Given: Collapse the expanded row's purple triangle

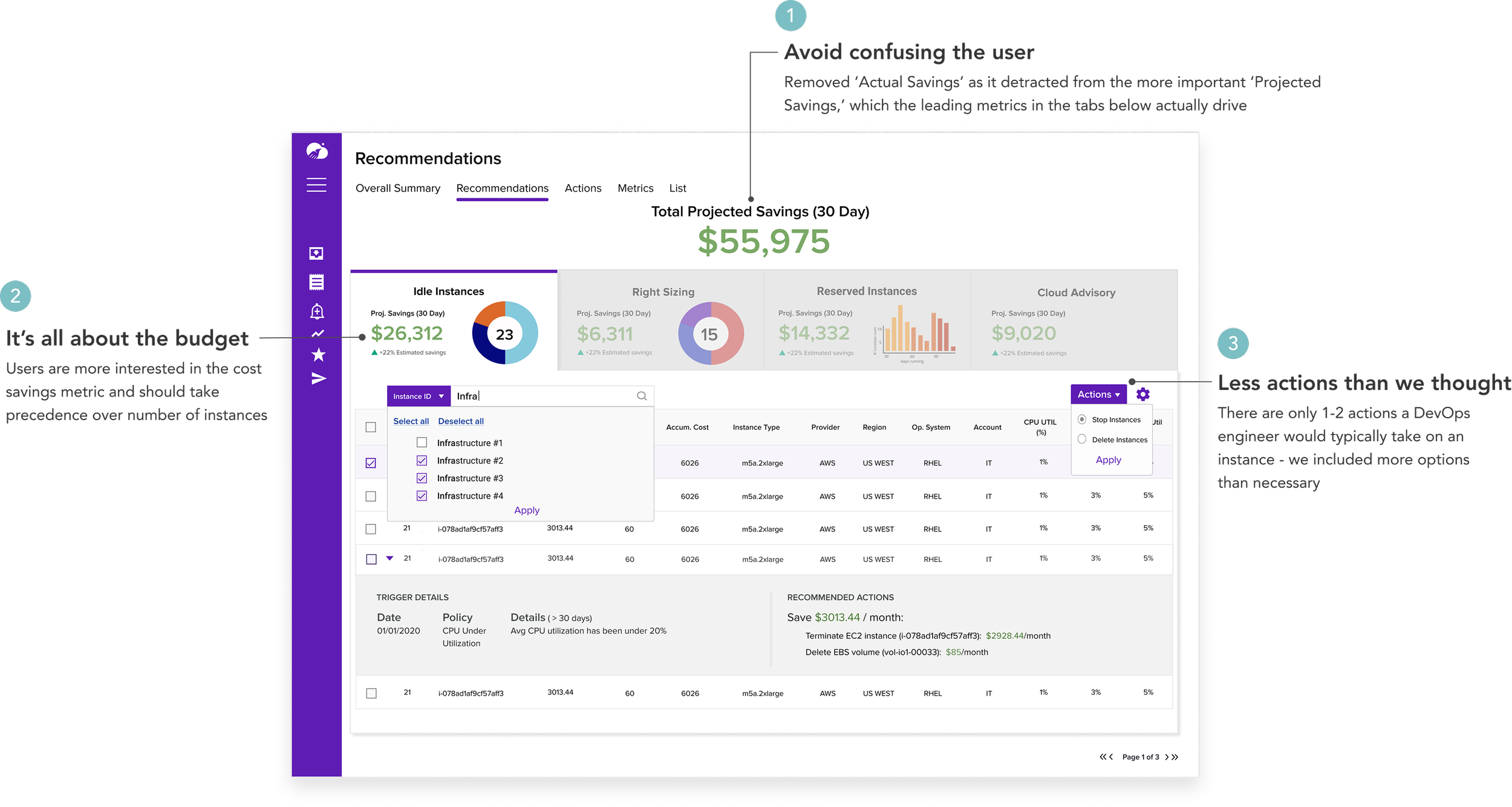Looking at the screenshot, I should [389, 558].
